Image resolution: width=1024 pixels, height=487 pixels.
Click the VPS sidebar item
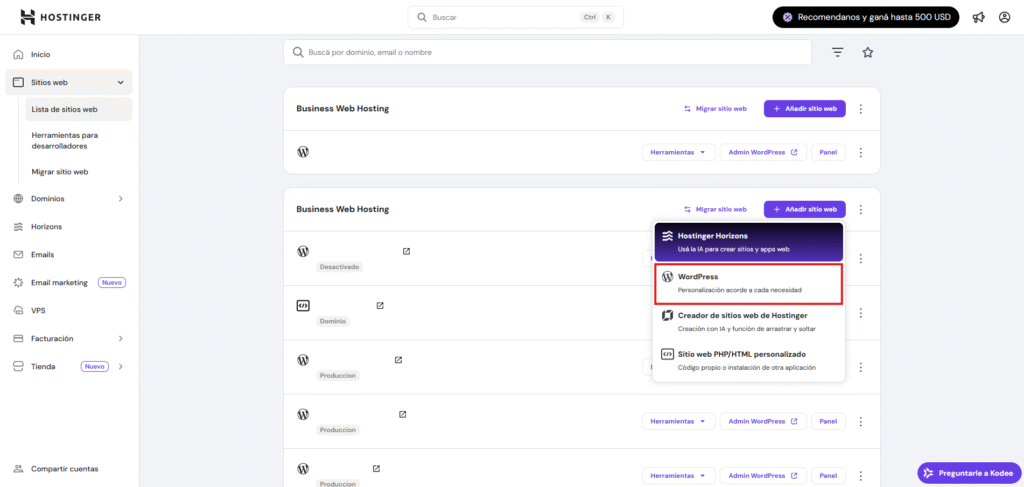[x=38, y=310]
